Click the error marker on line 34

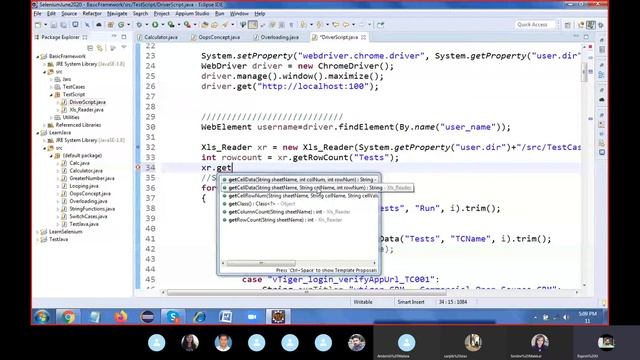pos(138,167)
